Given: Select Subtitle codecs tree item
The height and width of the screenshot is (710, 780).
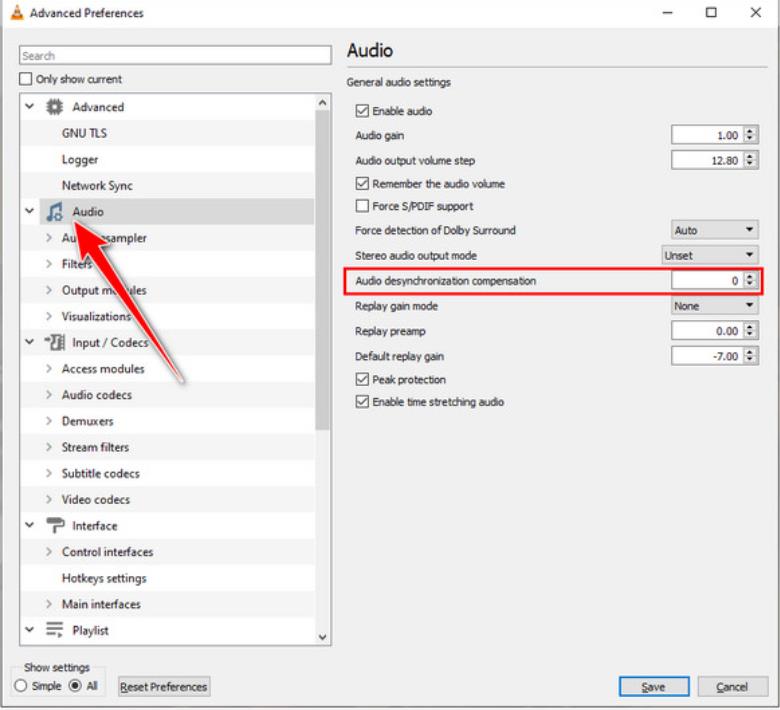Looking at the screenshot, I should pyautogui.click(x=100, y=473).
